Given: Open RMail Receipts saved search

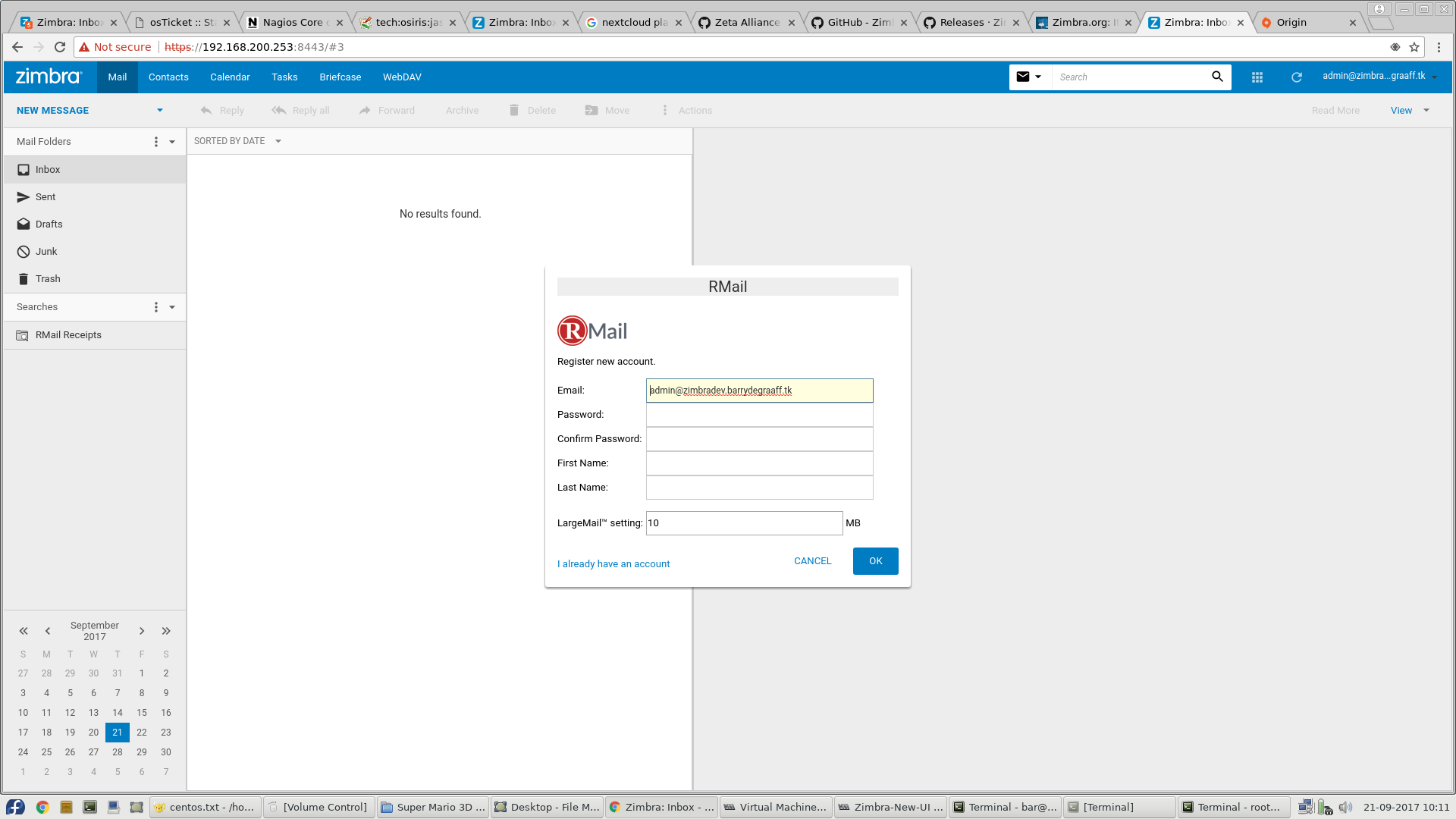Looking at the screenshot, I should 68,335.
